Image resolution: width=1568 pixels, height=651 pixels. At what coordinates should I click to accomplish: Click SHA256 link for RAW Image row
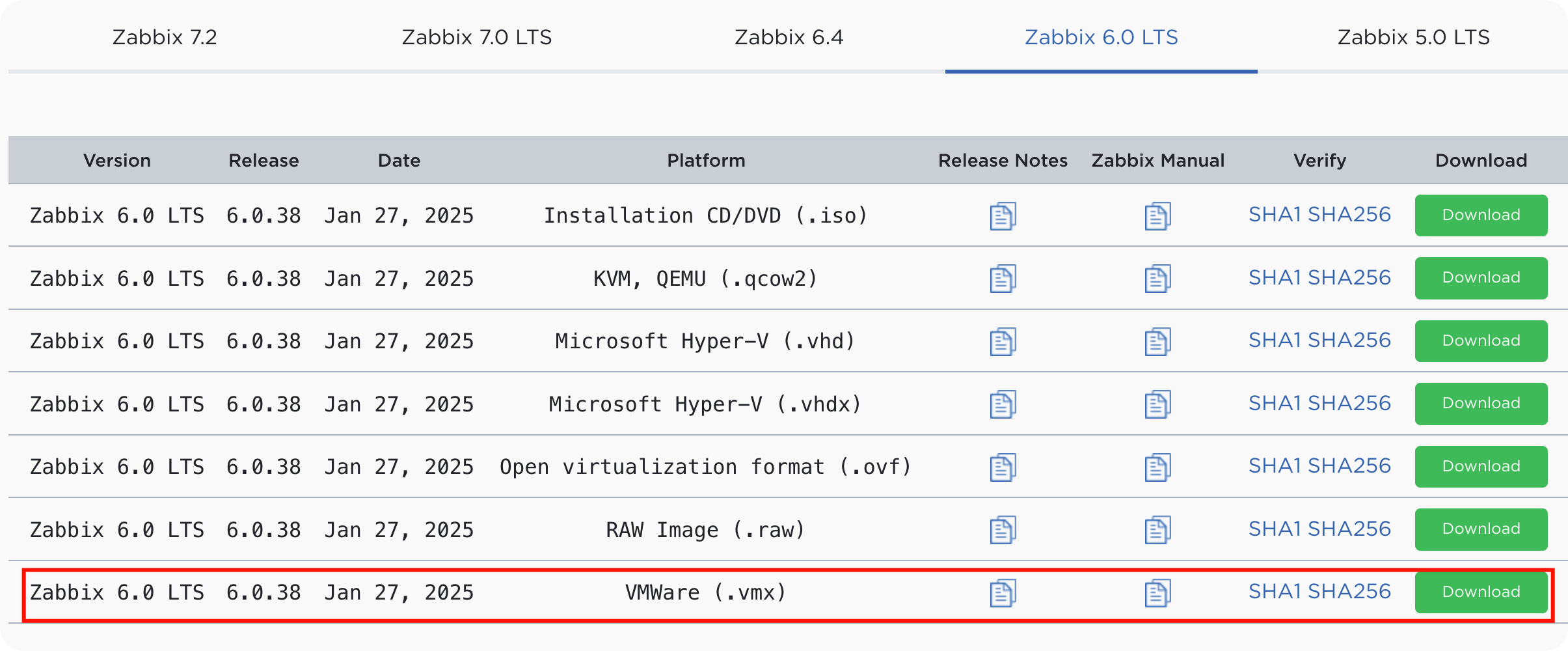pyautogui.click(x=1349, y=529)
